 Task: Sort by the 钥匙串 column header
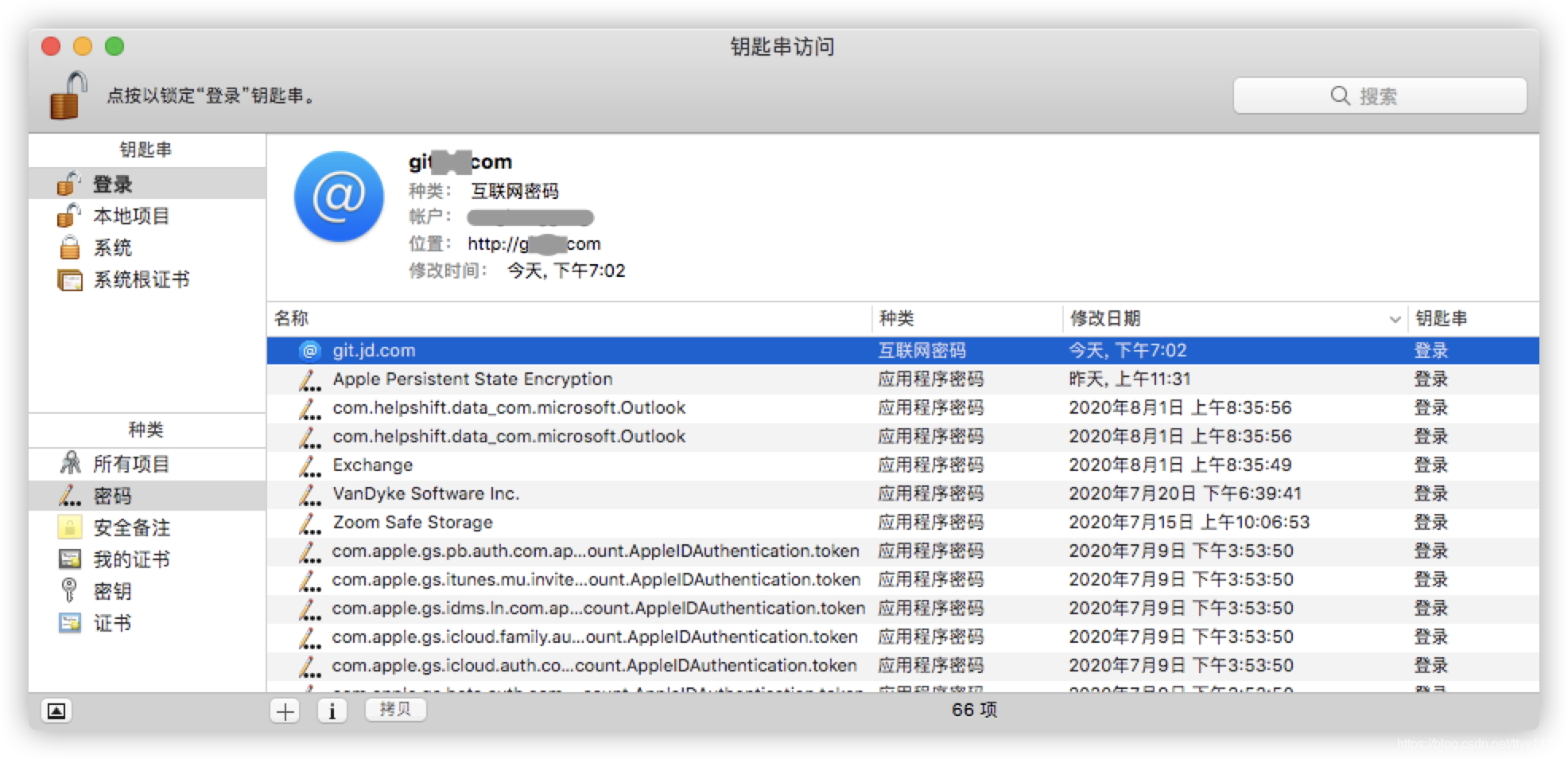(x=1473, y=318)
